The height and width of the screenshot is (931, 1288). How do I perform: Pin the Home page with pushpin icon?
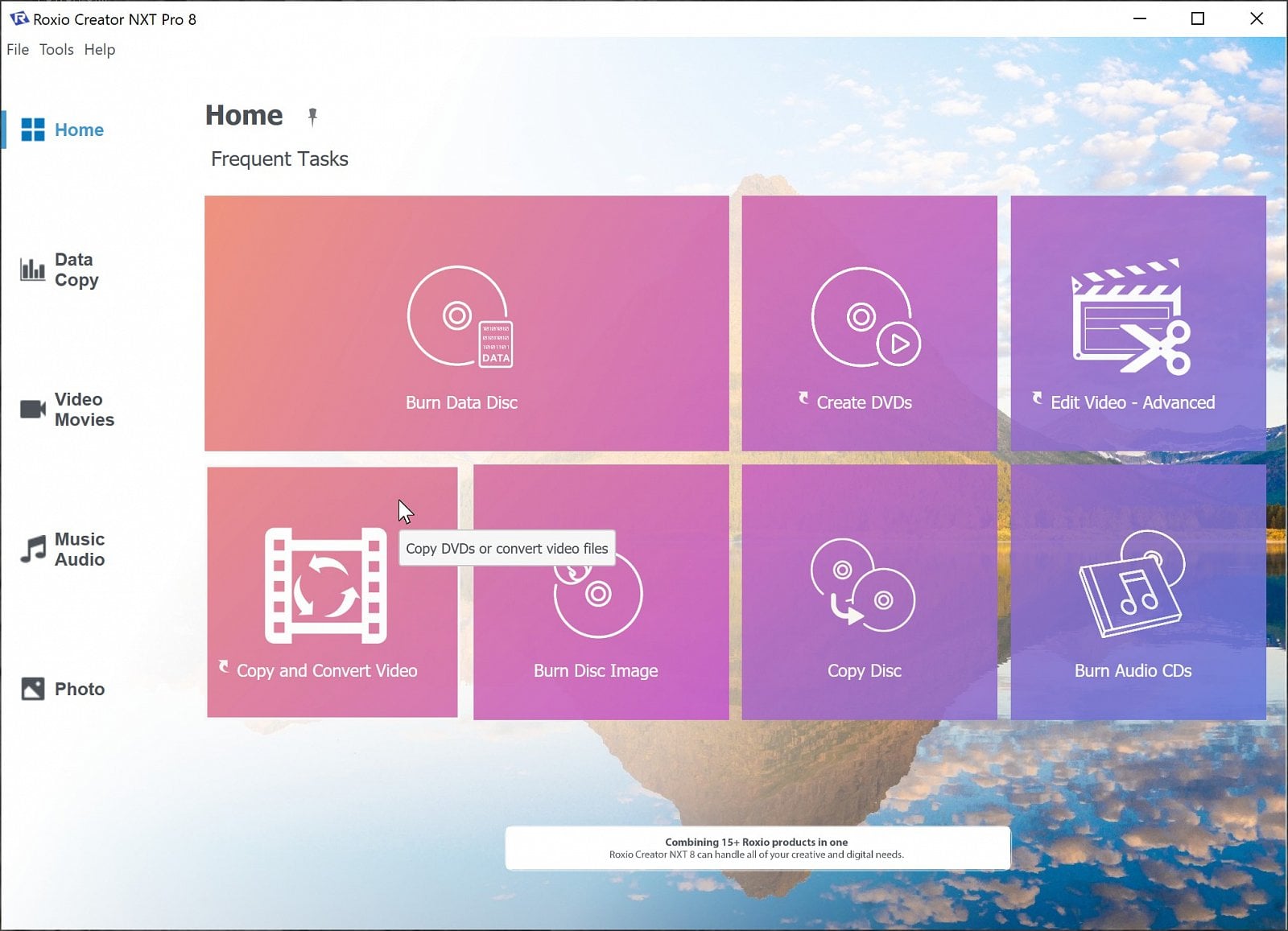point(312,117)
